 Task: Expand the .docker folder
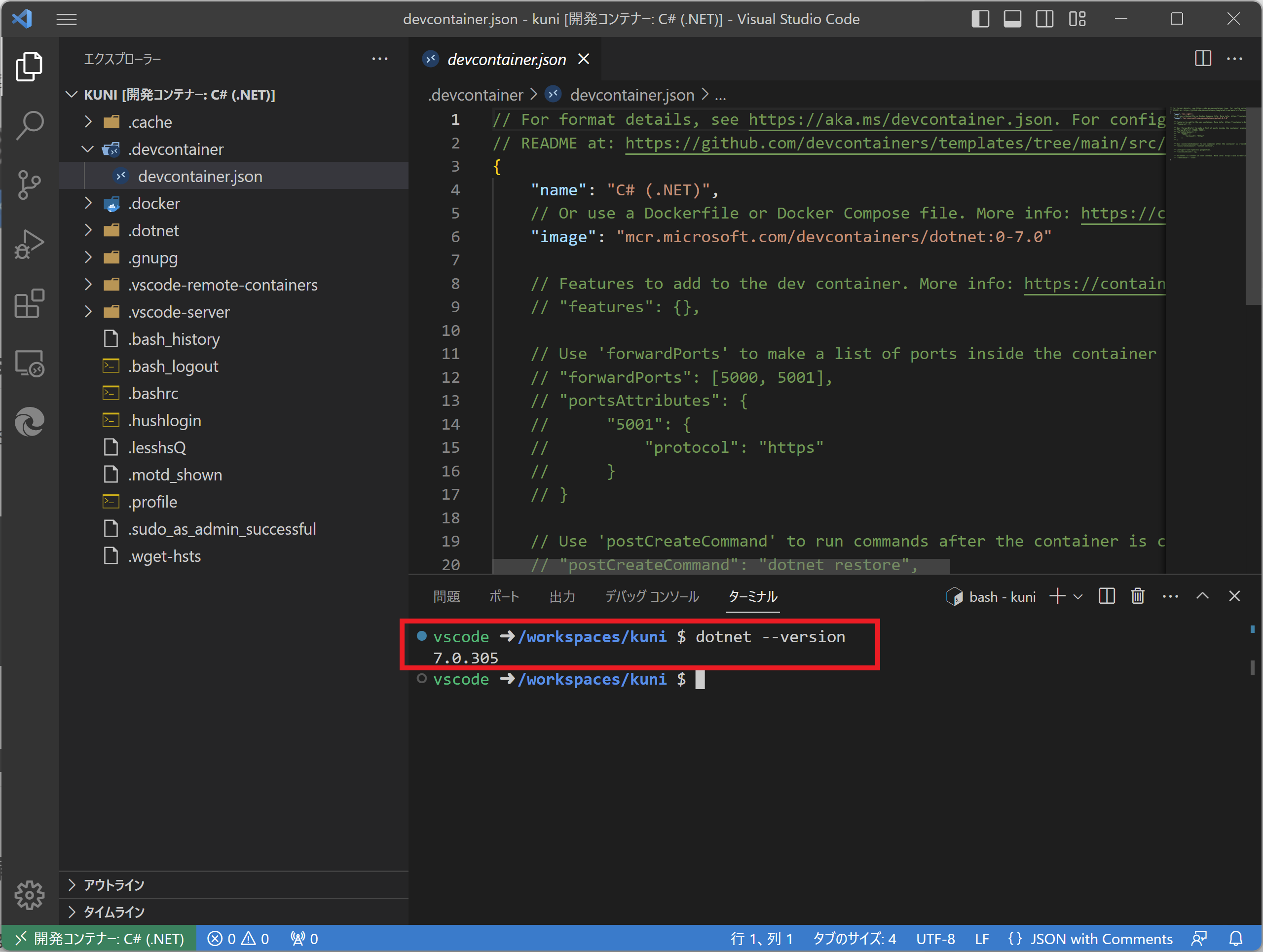(x=87, y=203)
